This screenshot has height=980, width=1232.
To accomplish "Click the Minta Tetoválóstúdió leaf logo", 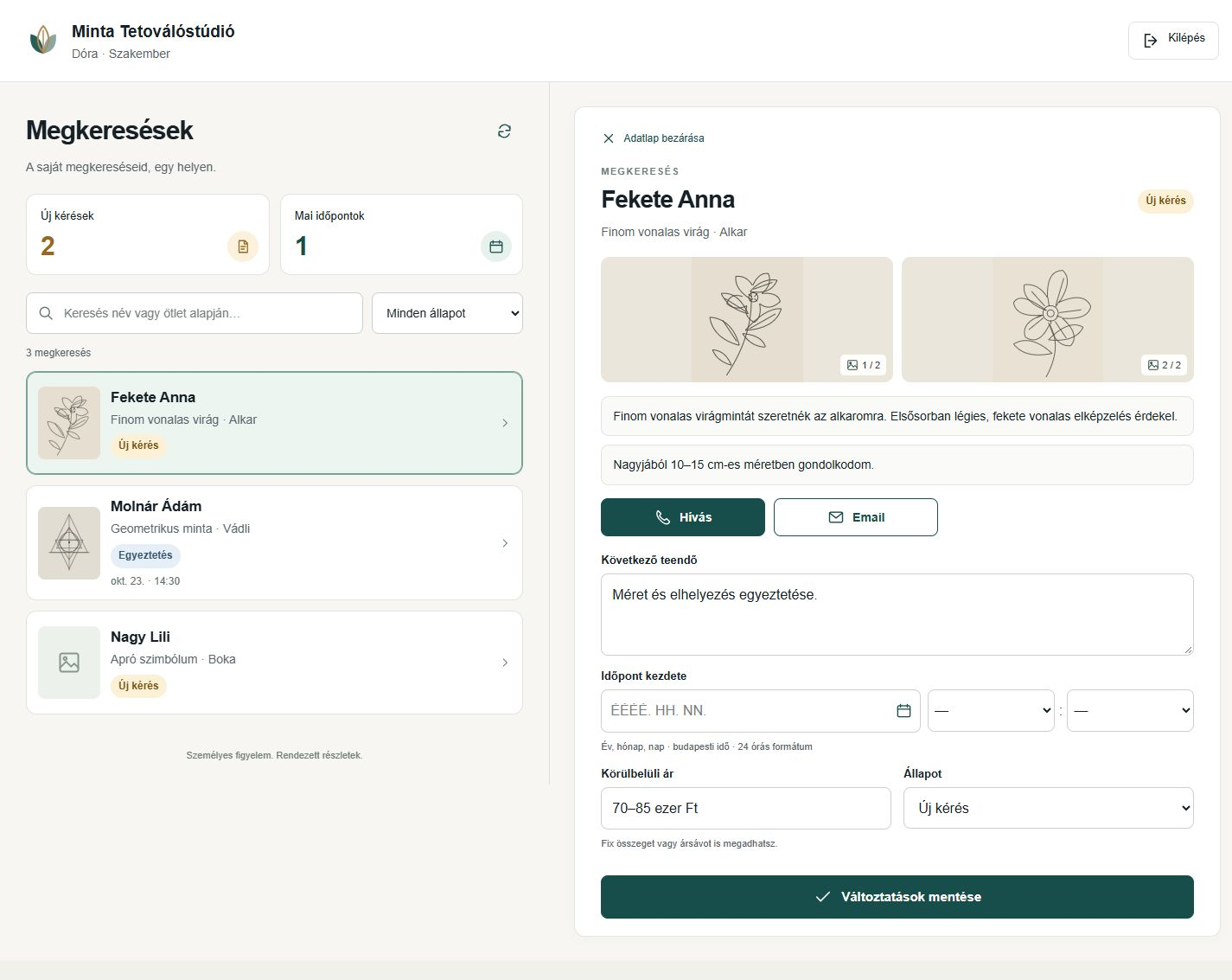I will pyautogui.click(x=43, y=40).
